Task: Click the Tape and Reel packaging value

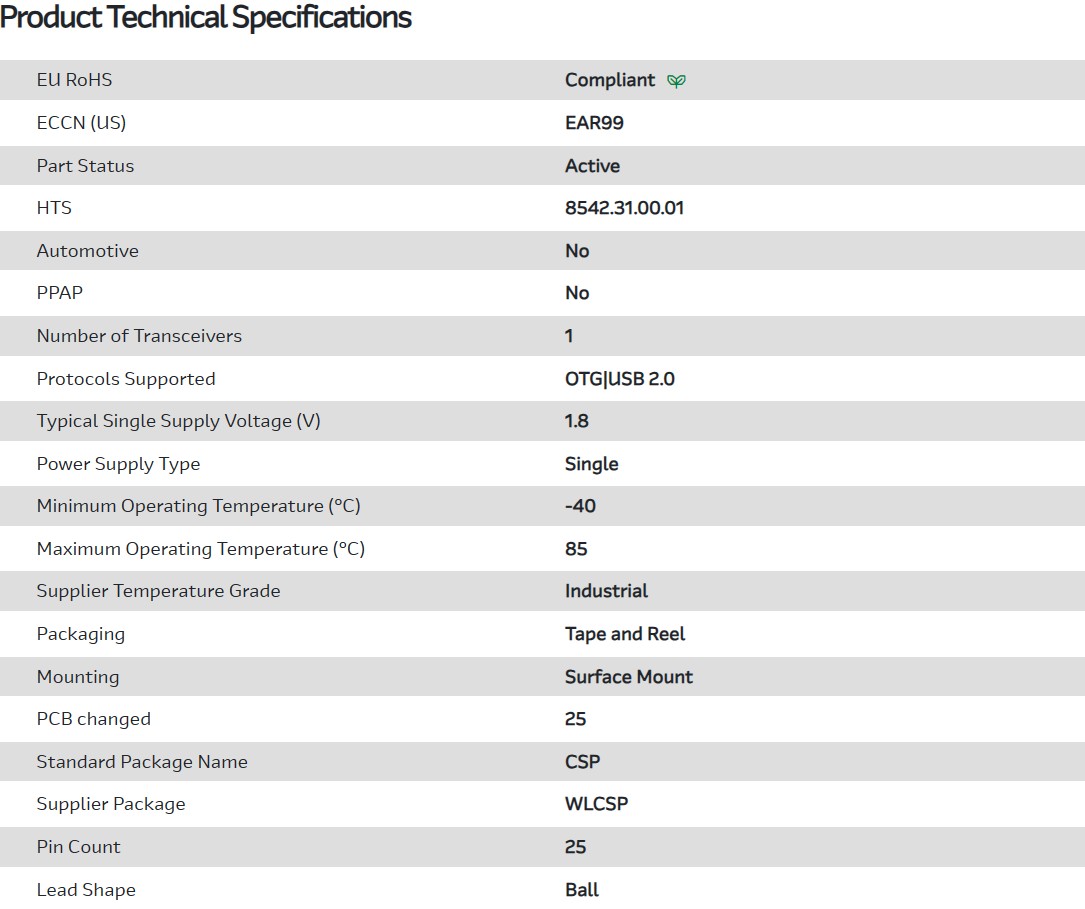Action: tap(625, 634)
